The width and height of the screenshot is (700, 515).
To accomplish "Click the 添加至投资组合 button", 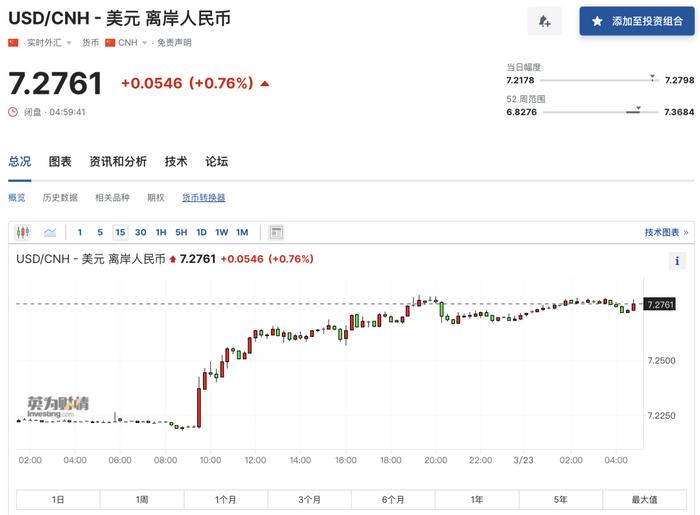I will tap(637, 21).
